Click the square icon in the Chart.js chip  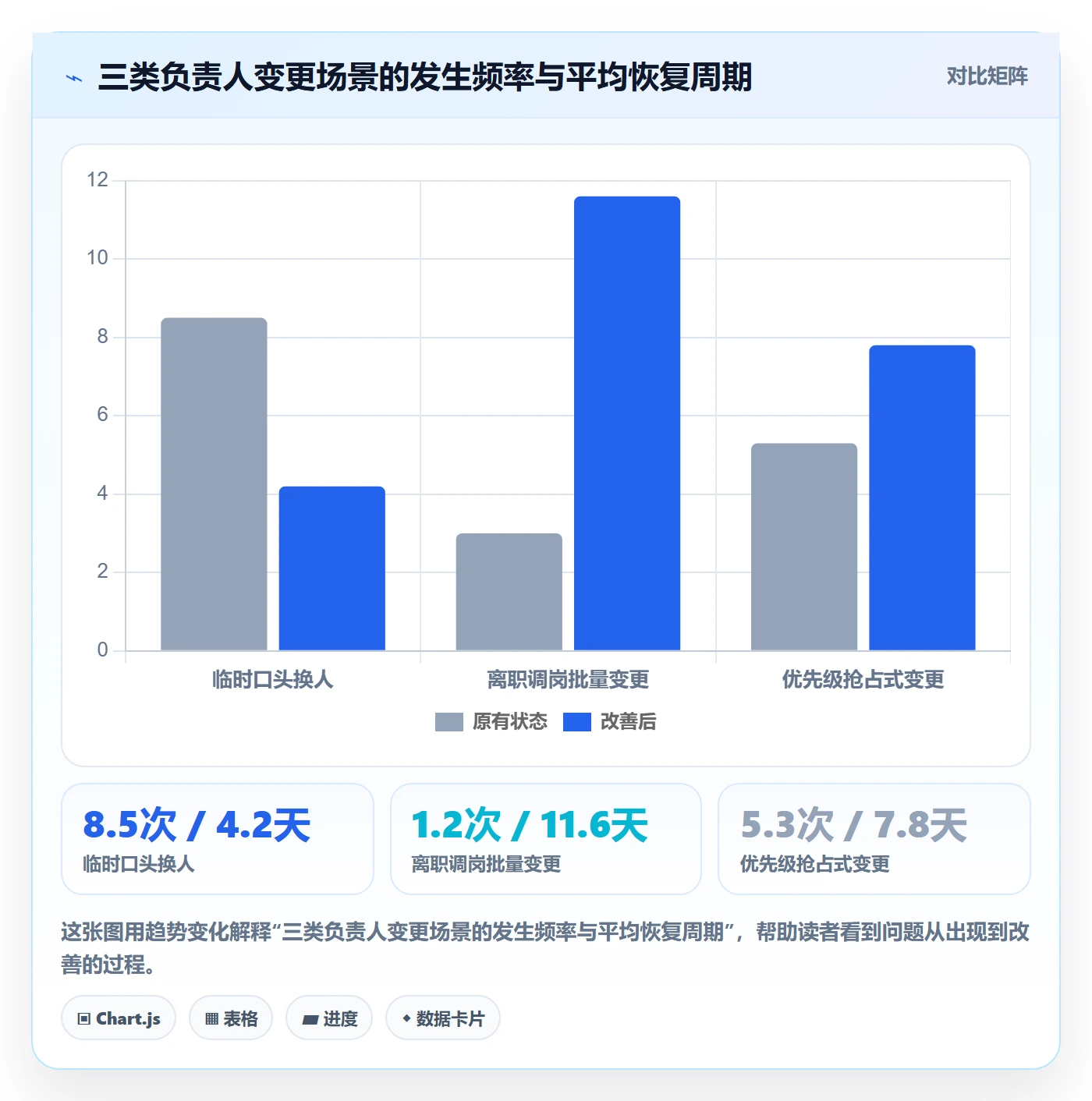pyautogui.click(x=84, y=1018)
